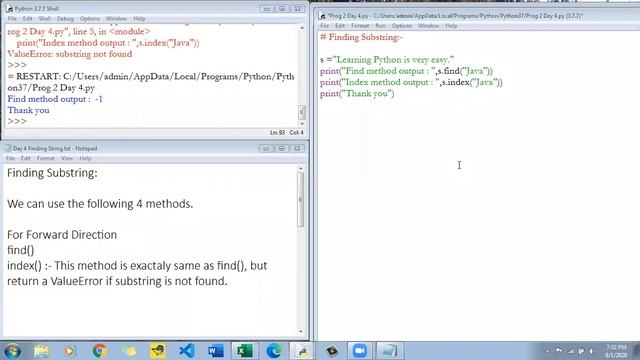Screen dimensions: 640x360
Task: Open Options menu in Python Shell
Action: click(x=90, y=19)
